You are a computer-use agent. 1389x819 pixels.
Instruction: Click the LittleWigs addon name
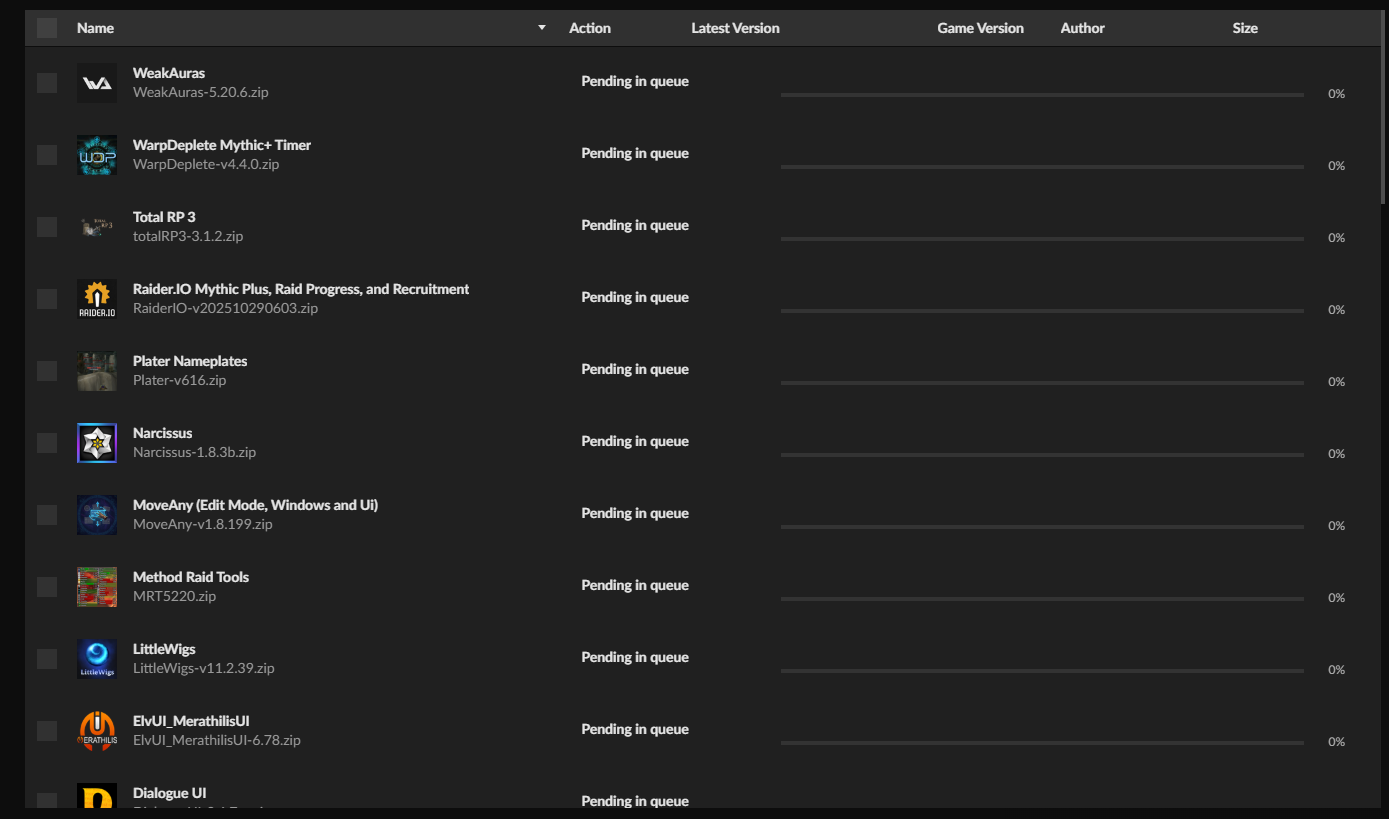pyautogui.click(x=164, y=649)
